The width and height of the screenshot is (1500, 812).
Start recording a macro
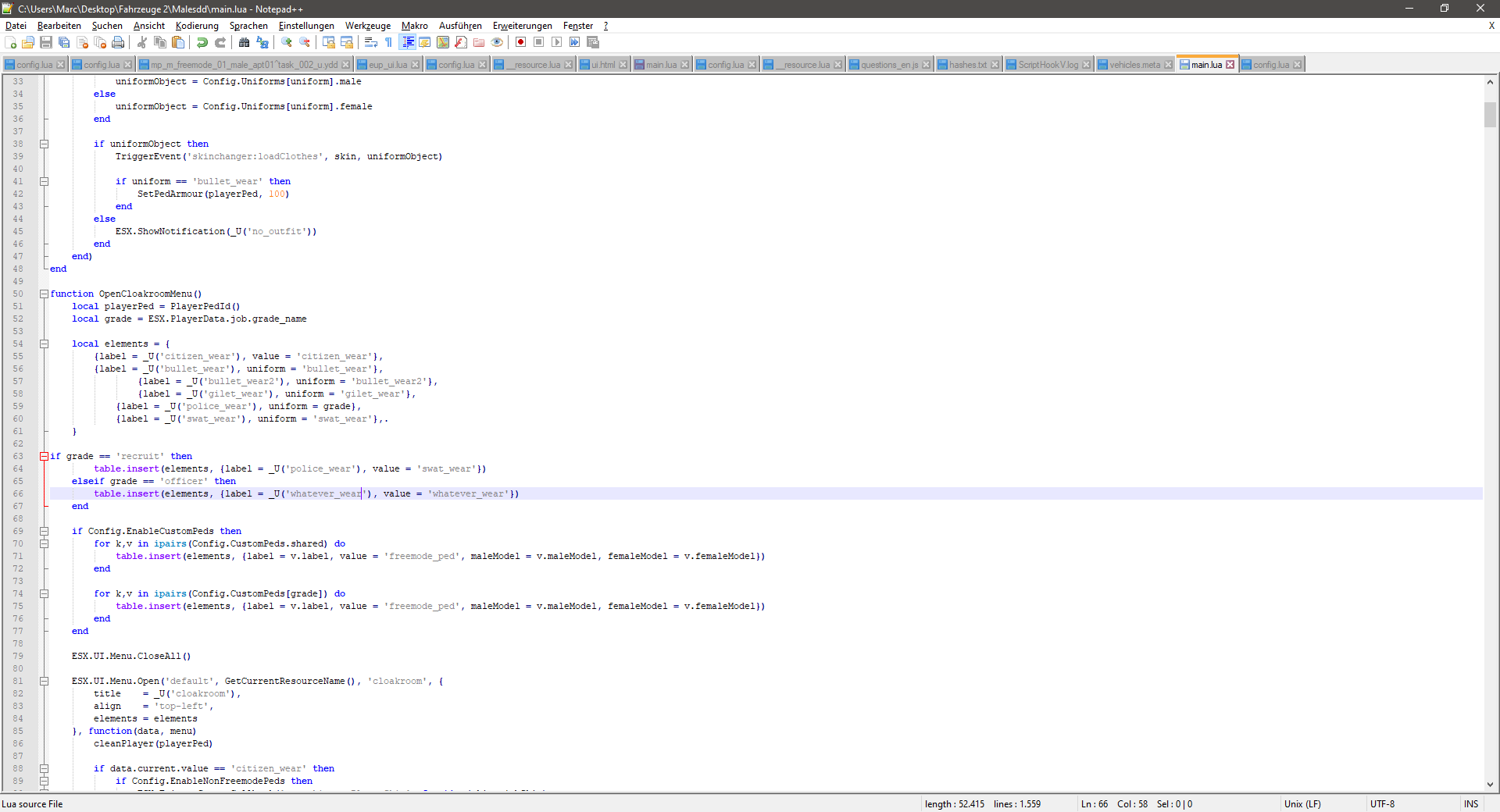[x=520, y=43]
